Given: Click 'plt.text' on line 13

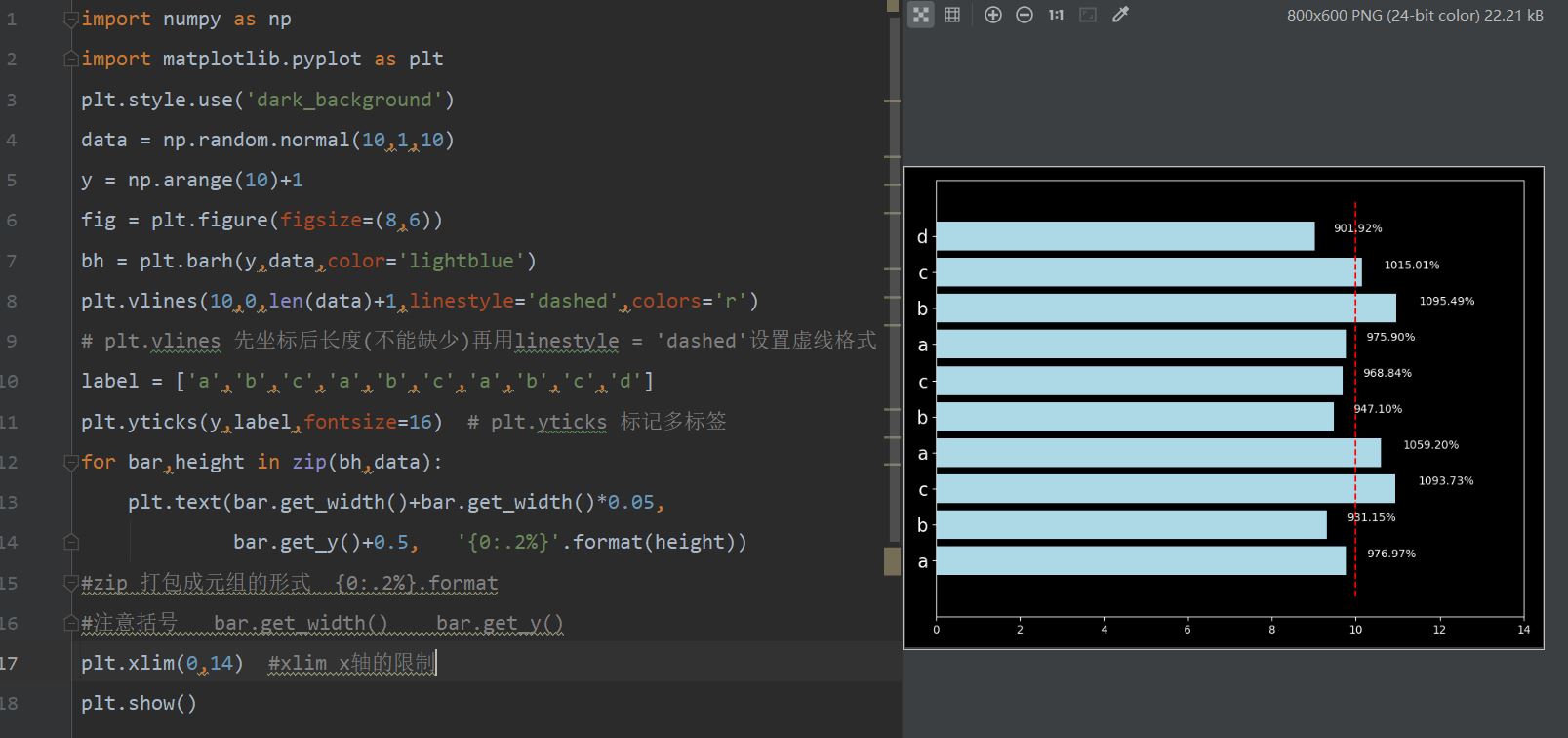Looking at the screenshot, I should click(175, 502).
